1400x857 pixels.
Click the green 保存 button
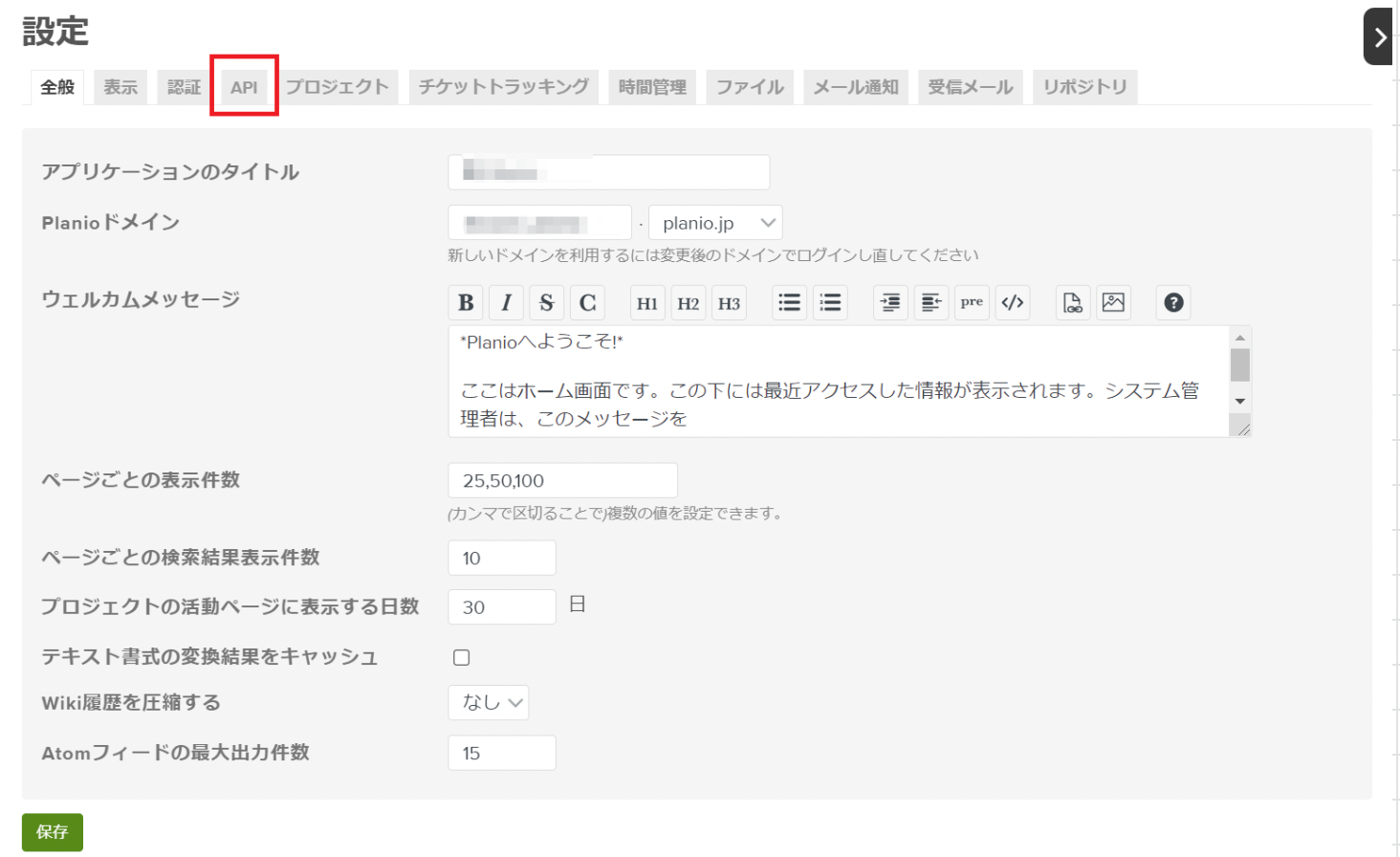(53, 832)
